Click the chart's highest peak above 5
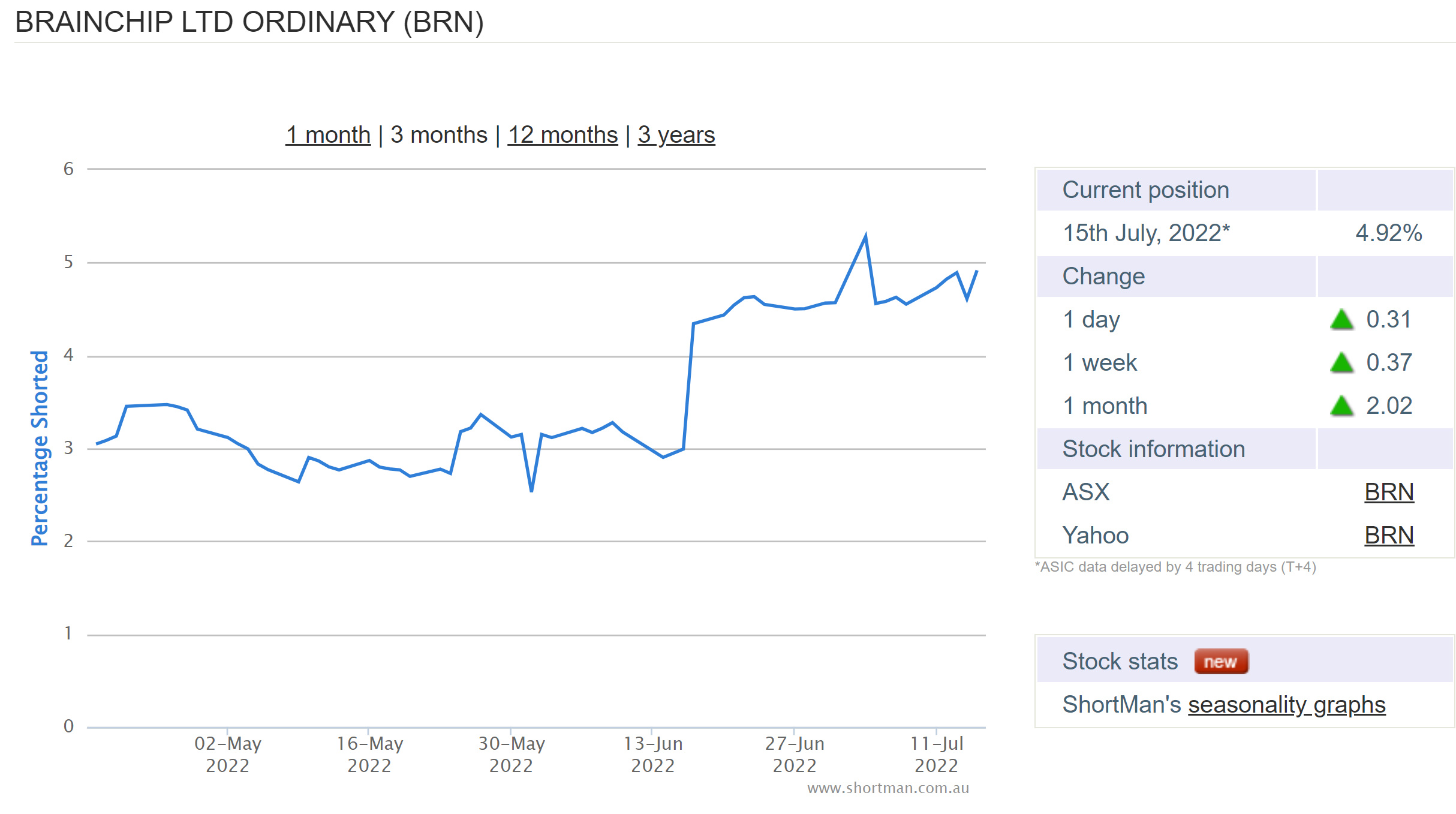Screen dimensions: 1456x814 point(865,236)
